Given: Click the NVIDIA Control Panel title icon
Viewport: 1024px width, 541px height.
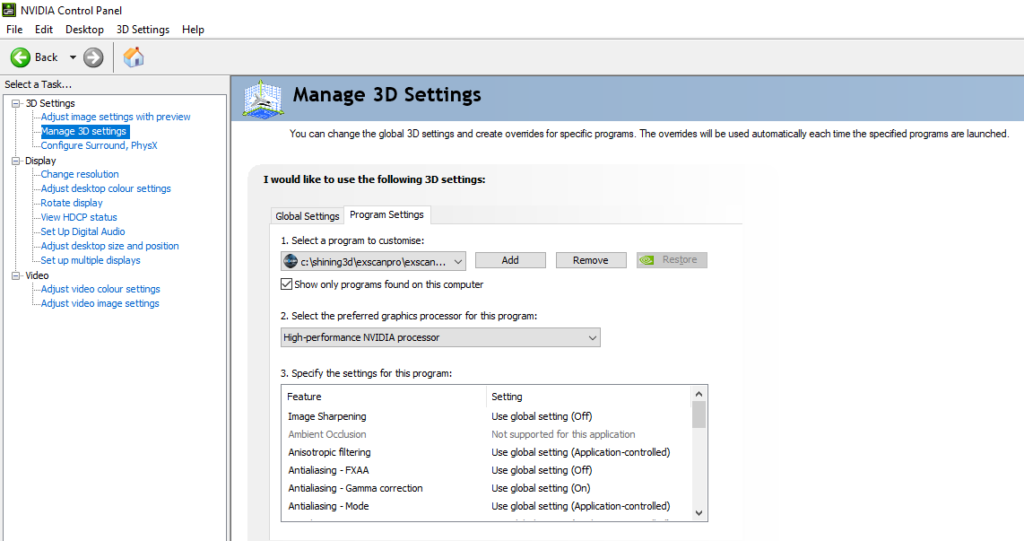Looking at the screenshot, I should pos(9,10).
